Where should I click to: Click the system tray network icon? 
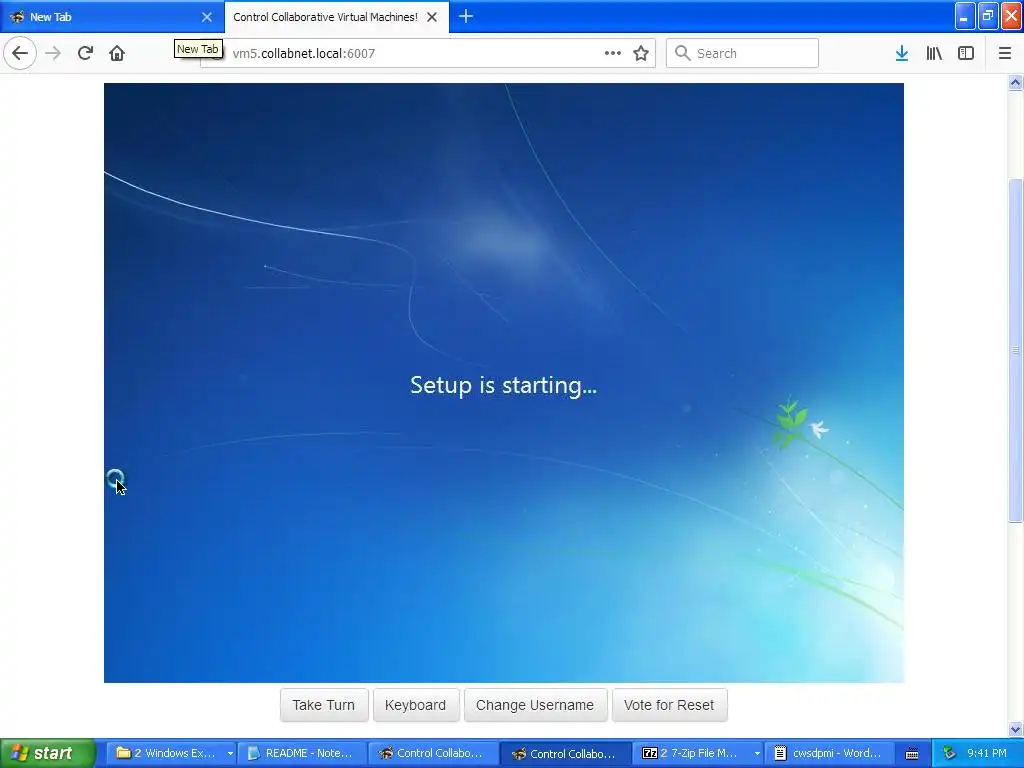click(949, 753)
